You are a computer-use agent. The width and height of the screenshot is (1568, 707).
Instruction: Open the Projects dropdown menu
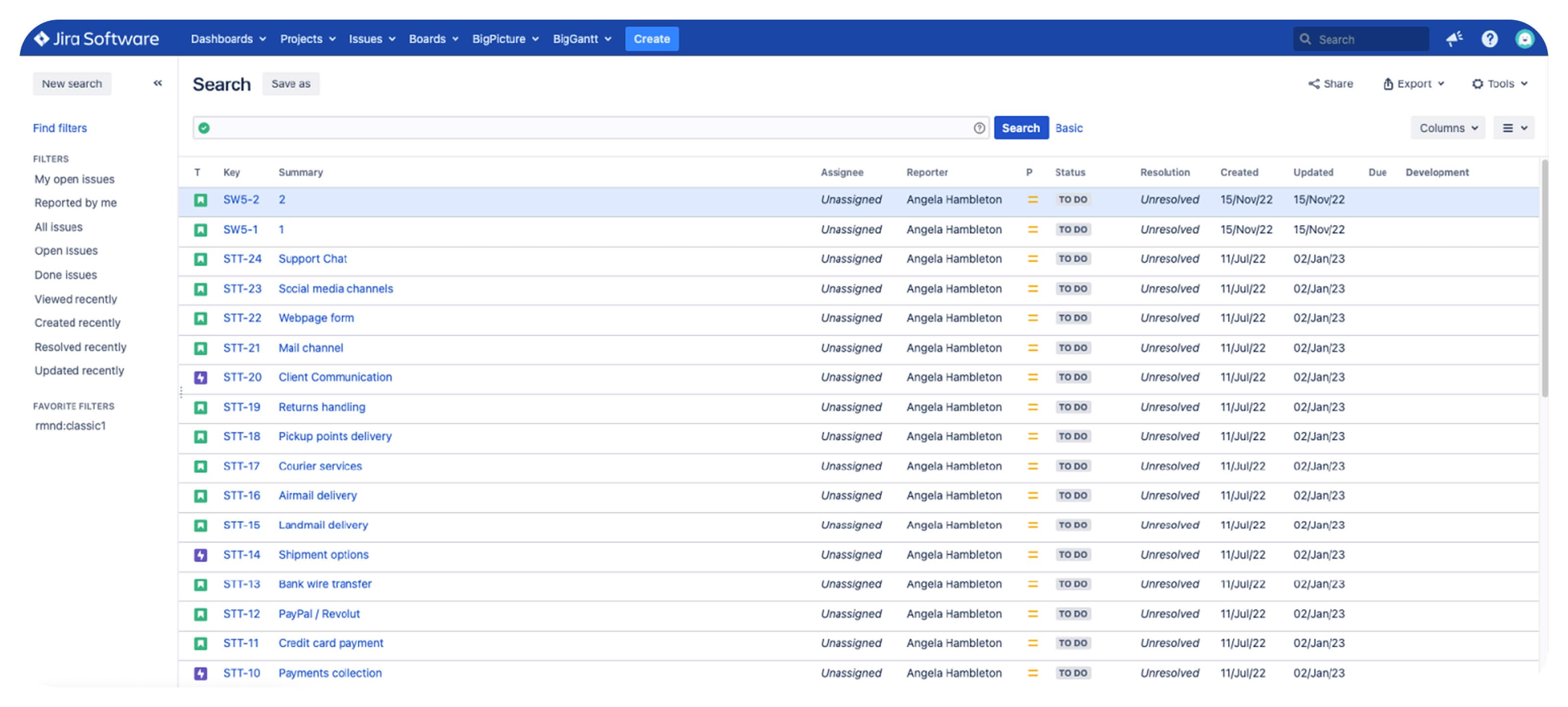coord(307,39)
